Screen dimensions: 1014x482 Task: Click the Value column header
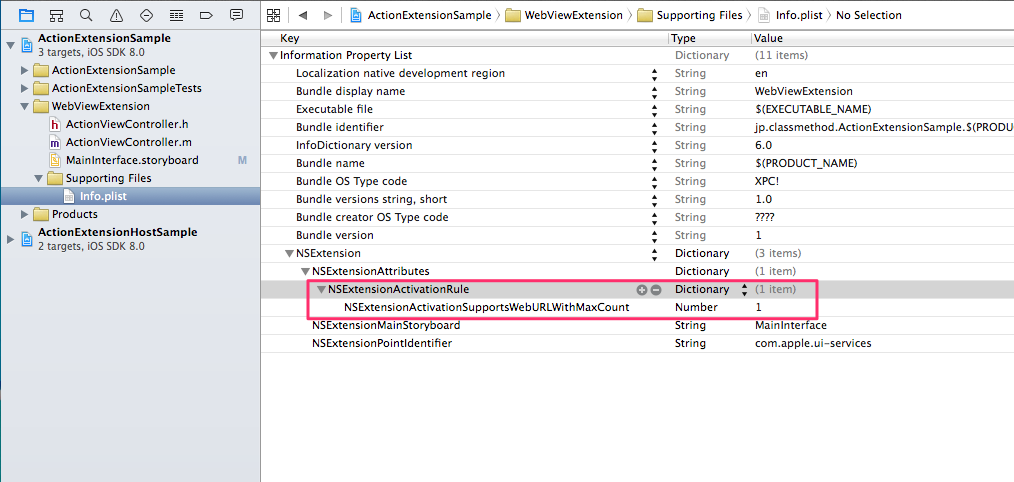click(768, 38)
